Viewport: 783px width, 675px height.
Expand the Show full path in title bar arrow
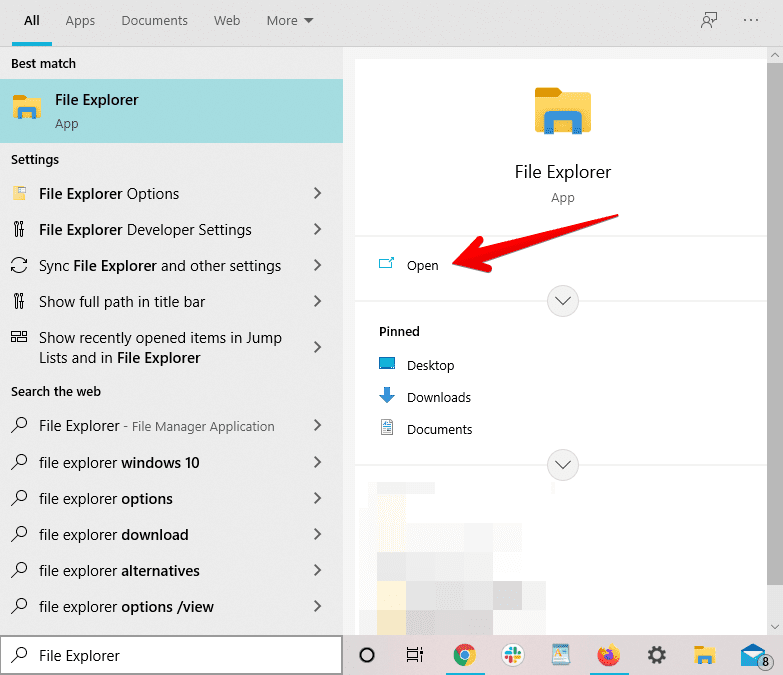tap(317, 301)
